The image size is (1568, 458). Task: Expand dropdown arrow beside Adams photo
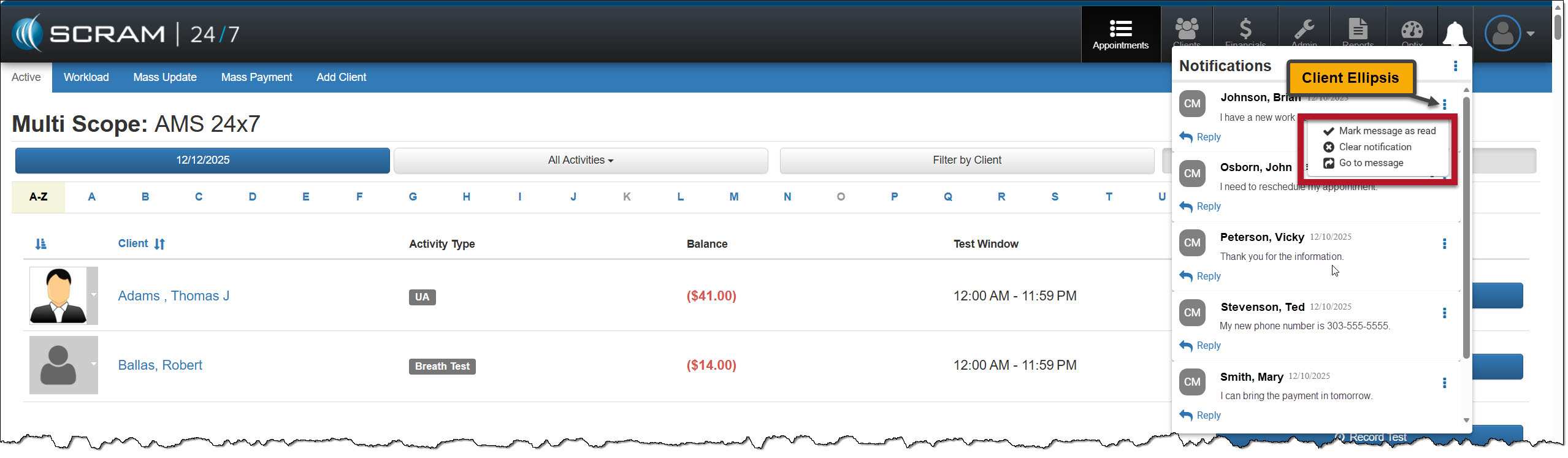[x=93, y=295]
